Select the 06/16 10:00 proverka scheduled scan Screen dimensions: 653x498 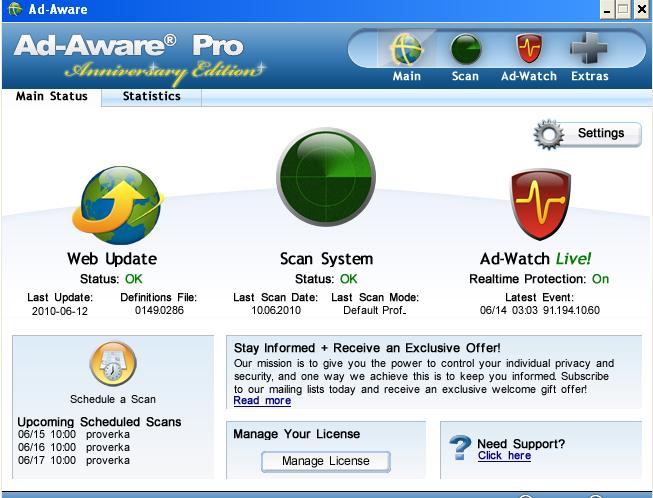(74, 448)
